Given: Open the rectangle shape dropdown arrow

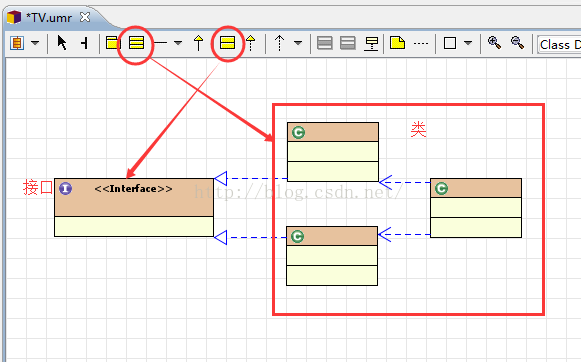Looking at the screenshot, I should [x=468, y=43].
